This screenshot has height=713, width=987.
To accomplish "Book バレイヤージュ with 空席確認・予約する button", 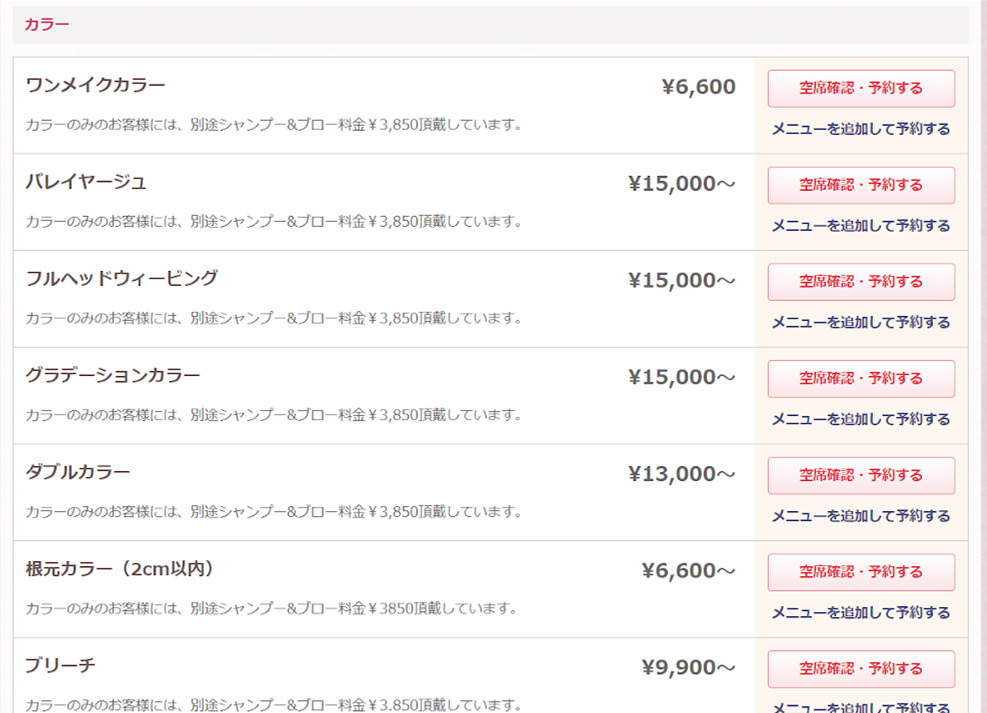I will coord(861,185).
